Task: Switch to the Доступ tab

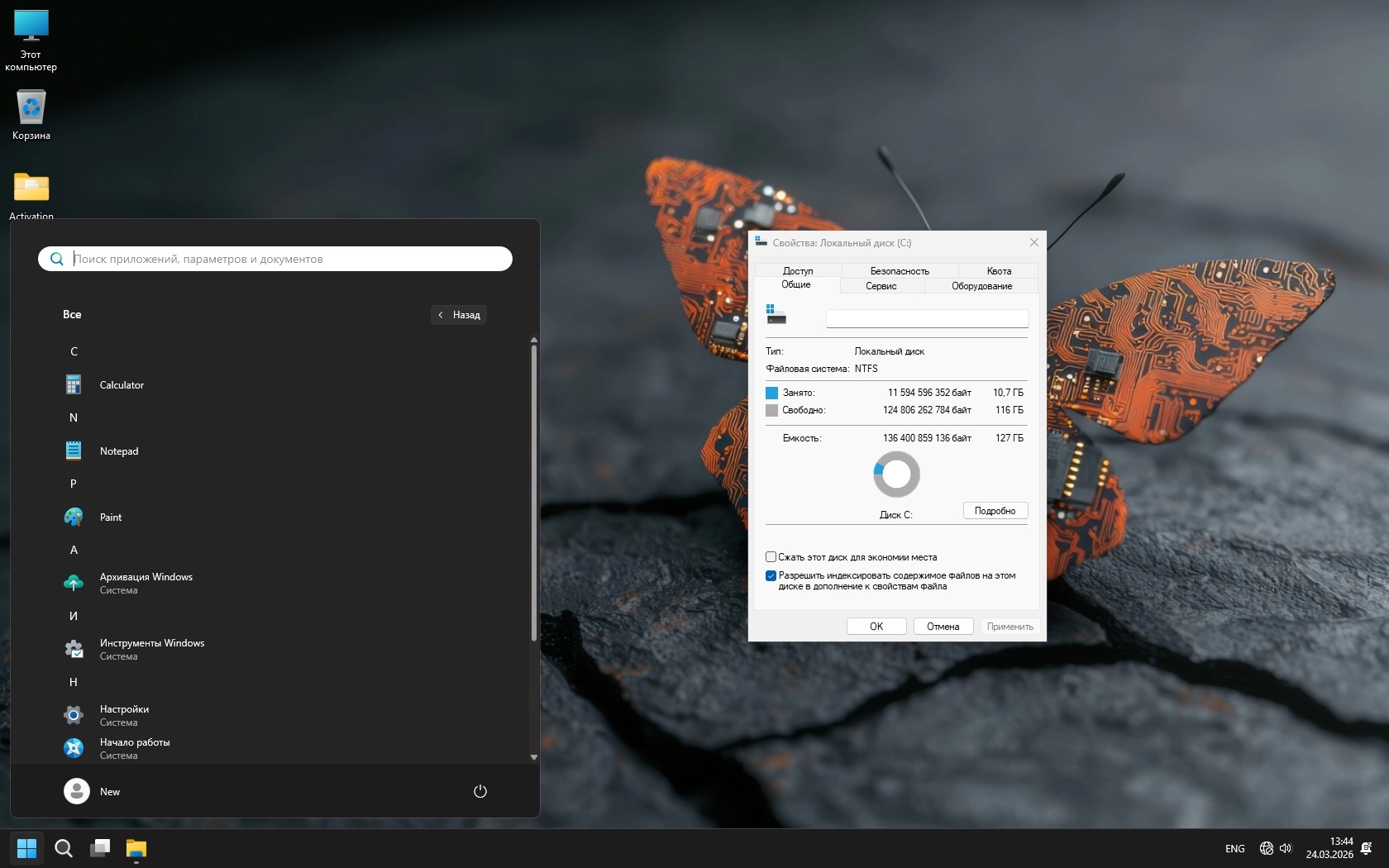Action: (798, 271)
